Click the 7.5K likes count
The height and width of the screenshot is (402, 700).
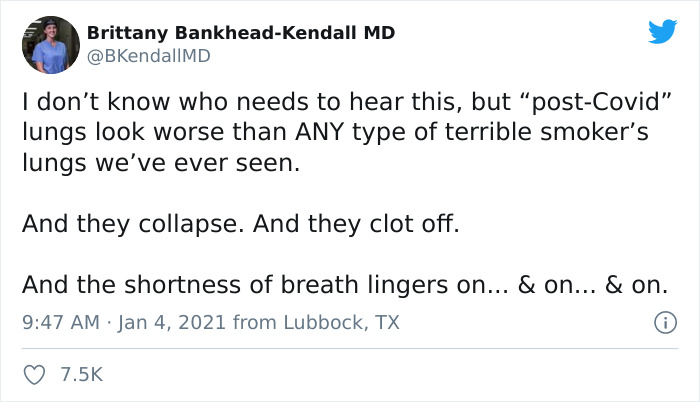82,375
